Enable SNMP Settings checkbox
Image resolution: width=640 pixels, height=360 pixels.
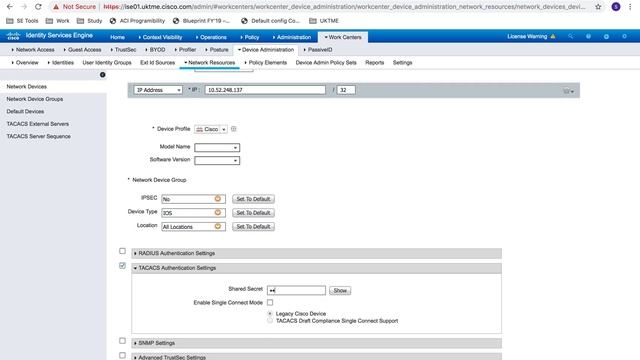(x=122, y=341)
